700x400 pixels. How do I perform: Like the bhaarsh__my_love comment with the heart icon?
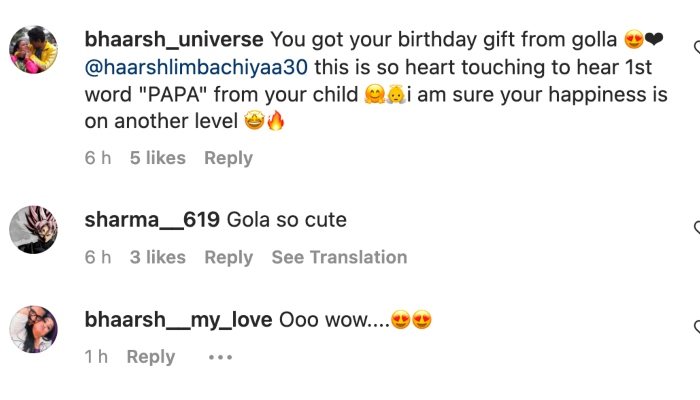[x=696, y=327]
